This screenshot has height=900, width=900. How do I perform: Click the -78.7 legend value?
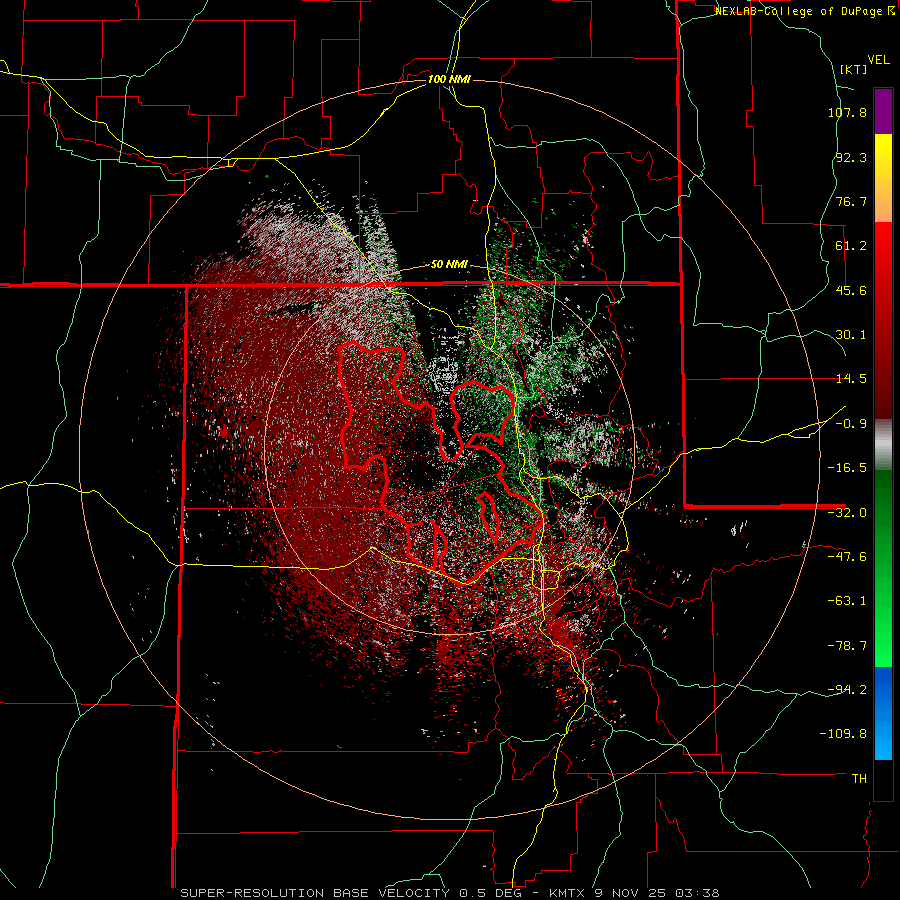[847, 646]
